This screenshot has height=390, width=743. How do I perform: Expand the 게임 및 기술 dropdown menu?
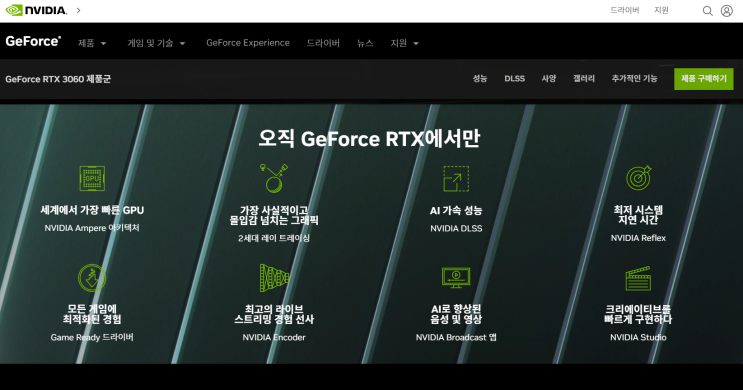156,43
